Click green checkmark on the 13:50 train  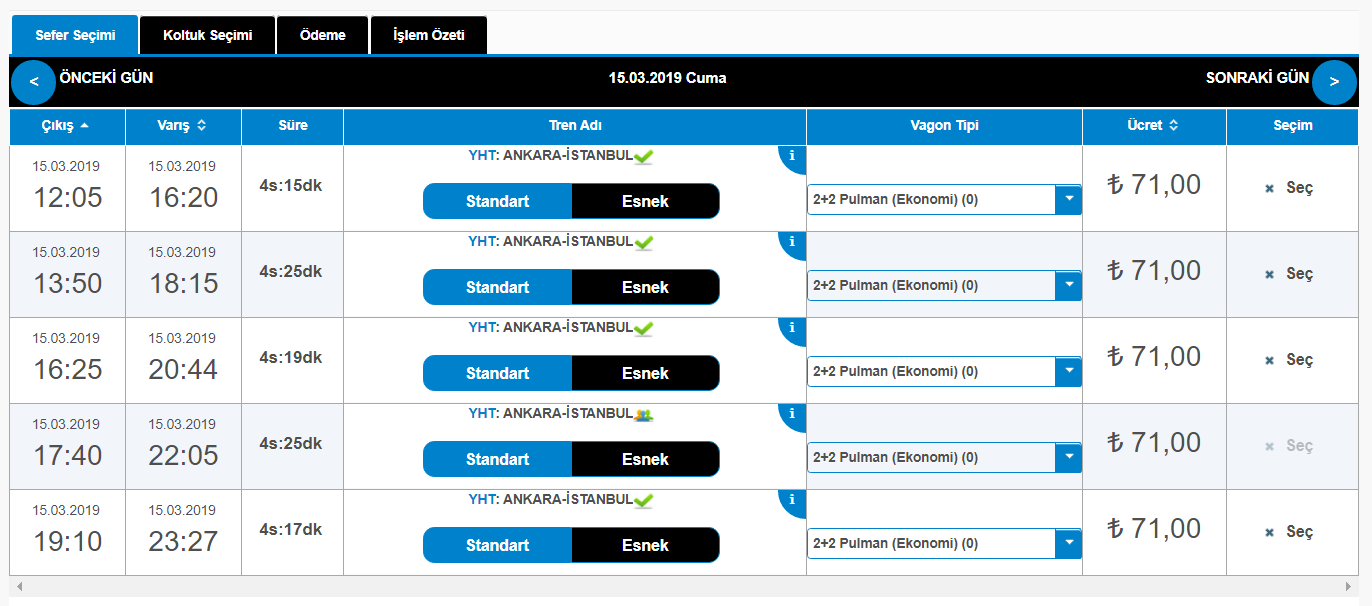[x=644, y=242]
